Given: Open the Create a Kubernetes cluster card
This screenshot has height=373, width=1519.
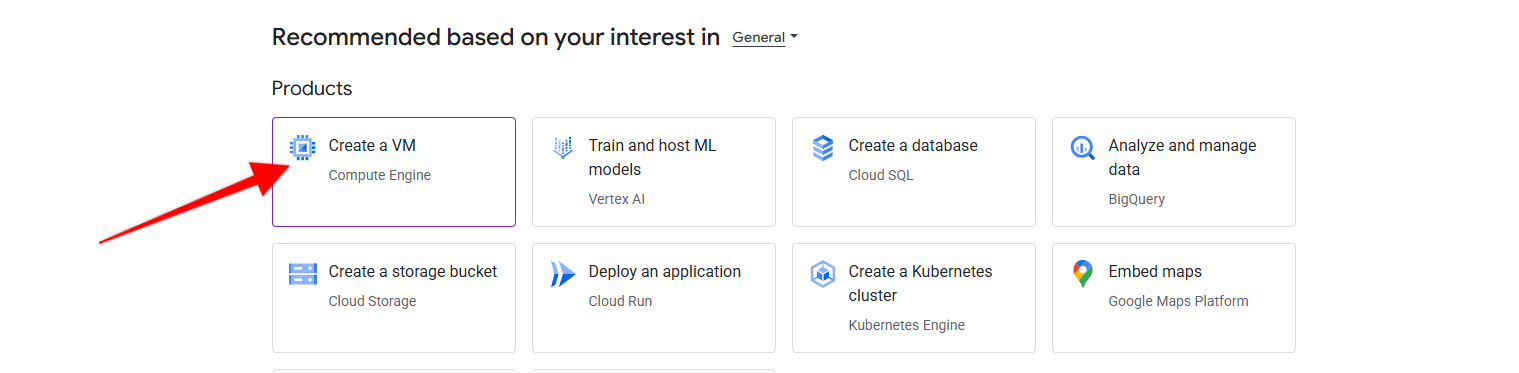Looking at the screenshot, I should pos(914,298).
